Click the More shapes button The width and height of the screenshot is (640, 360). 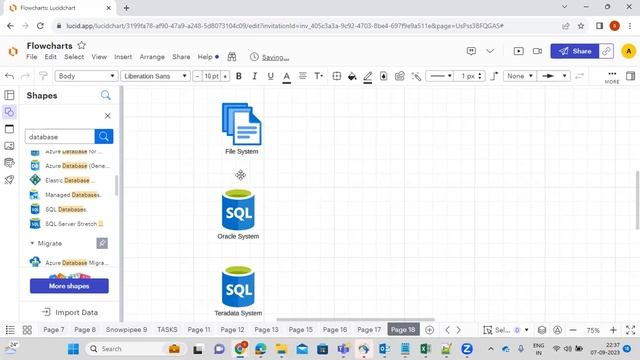(x=69, y=286)
